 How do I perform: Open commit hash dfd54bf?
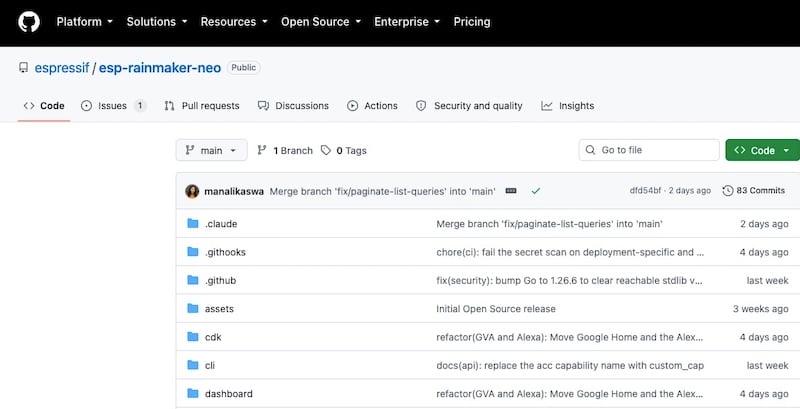point(645,191)
